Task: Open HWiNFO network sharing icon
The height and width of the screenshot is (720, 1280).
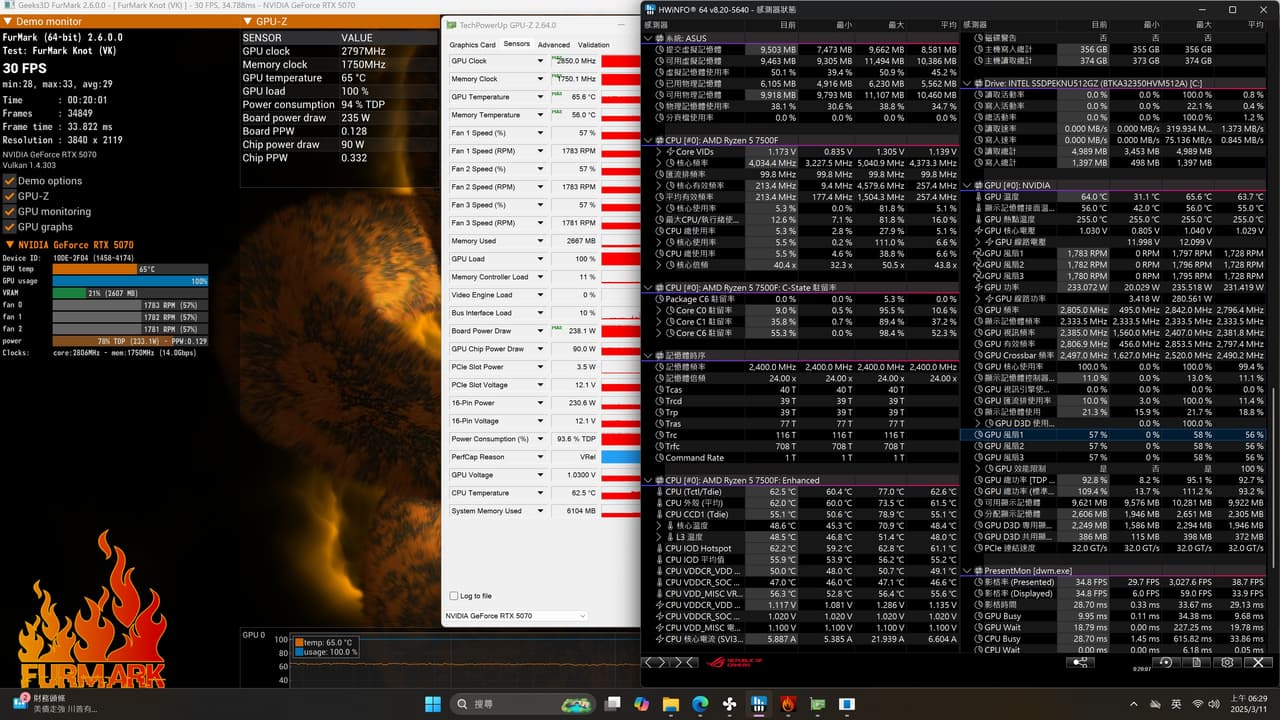Action: 1080,662
